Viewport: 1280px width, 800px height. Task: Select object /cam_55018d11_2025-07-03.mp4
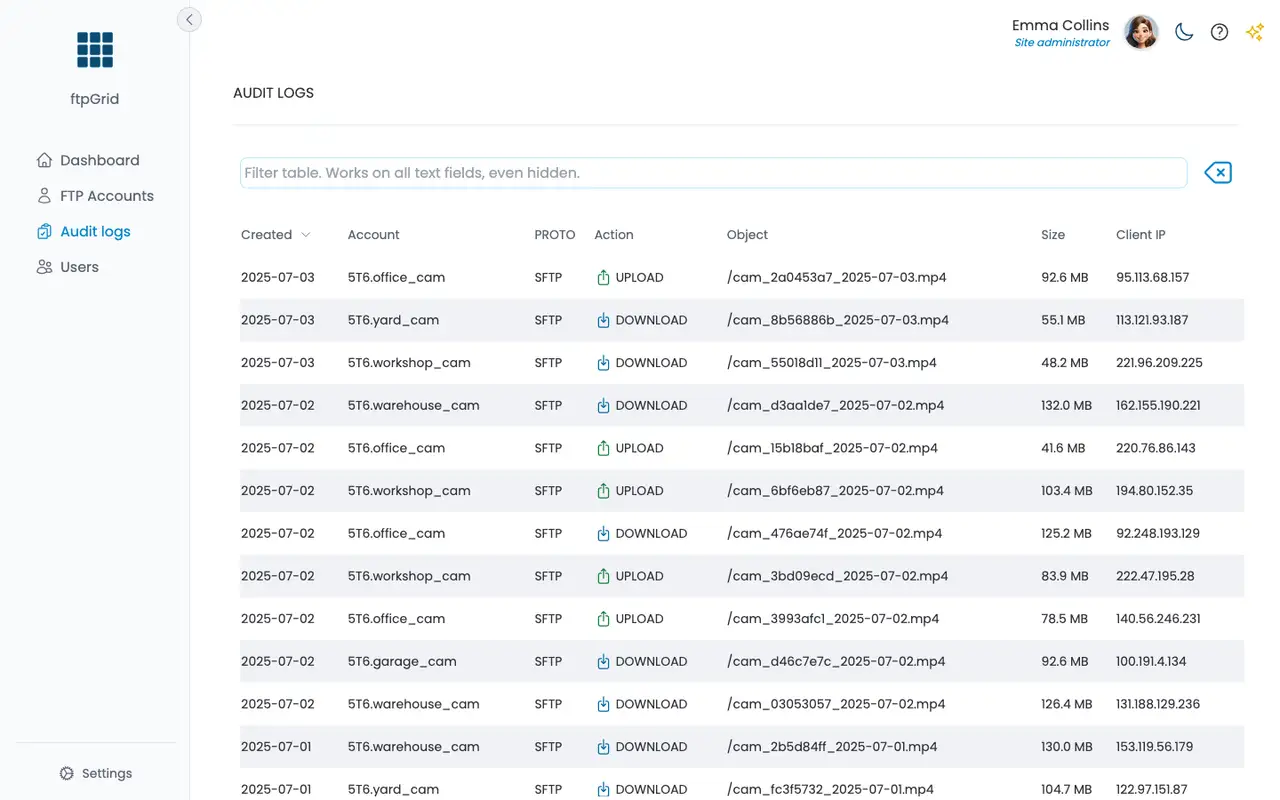point(832,363)
